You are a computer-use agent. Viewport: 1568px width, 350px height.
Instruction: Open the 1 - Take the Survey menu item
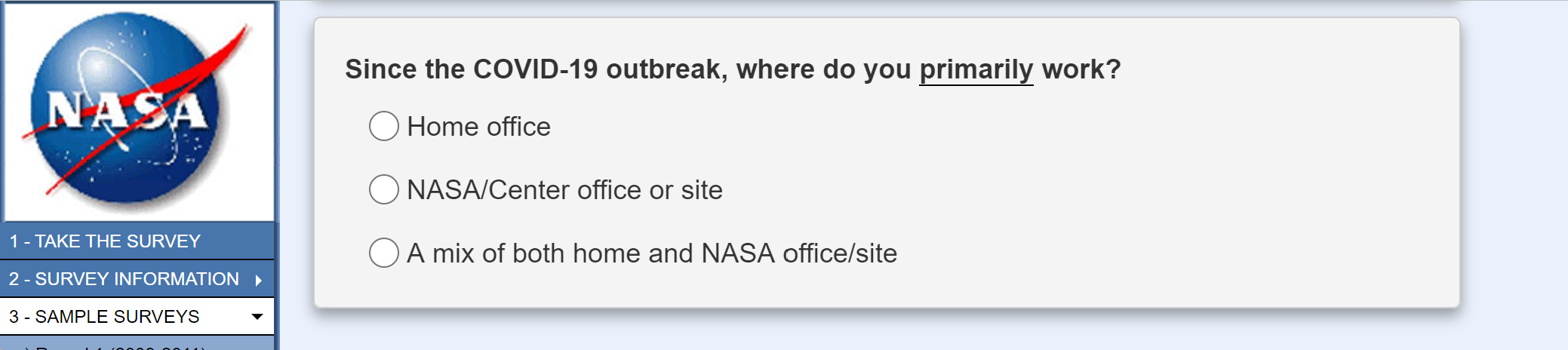(105, 241)
